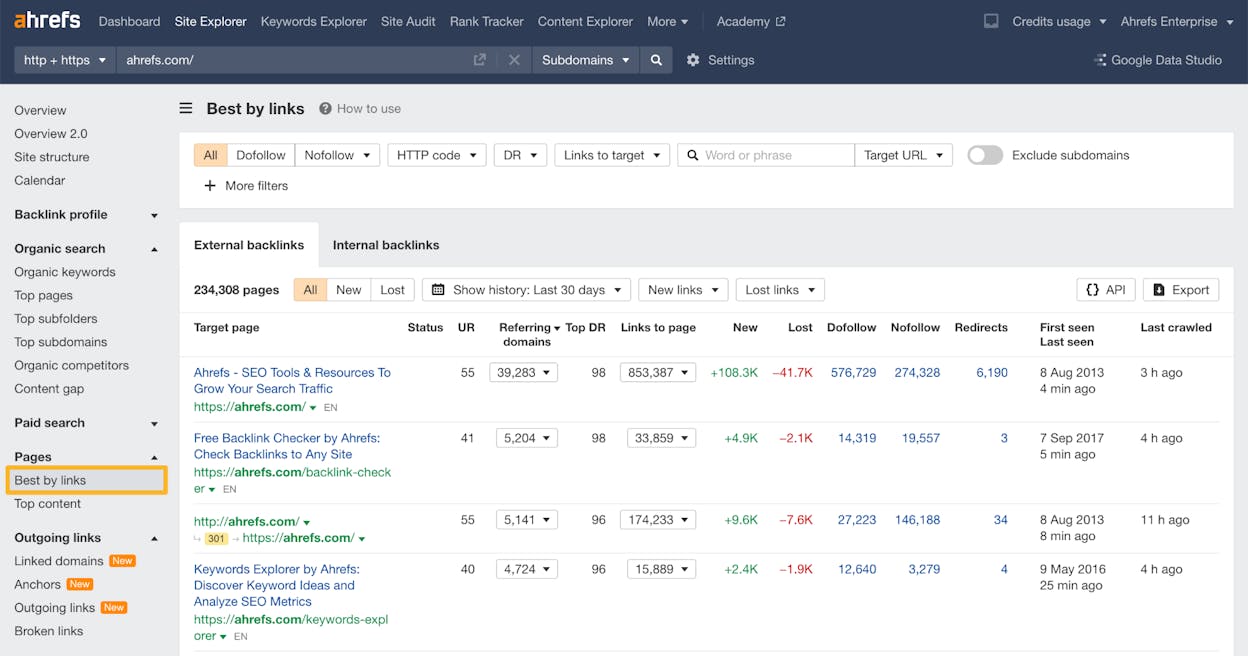1248x656 pixels.
Task: Open the http + https protocol dropdown
Action: point(65,60)
